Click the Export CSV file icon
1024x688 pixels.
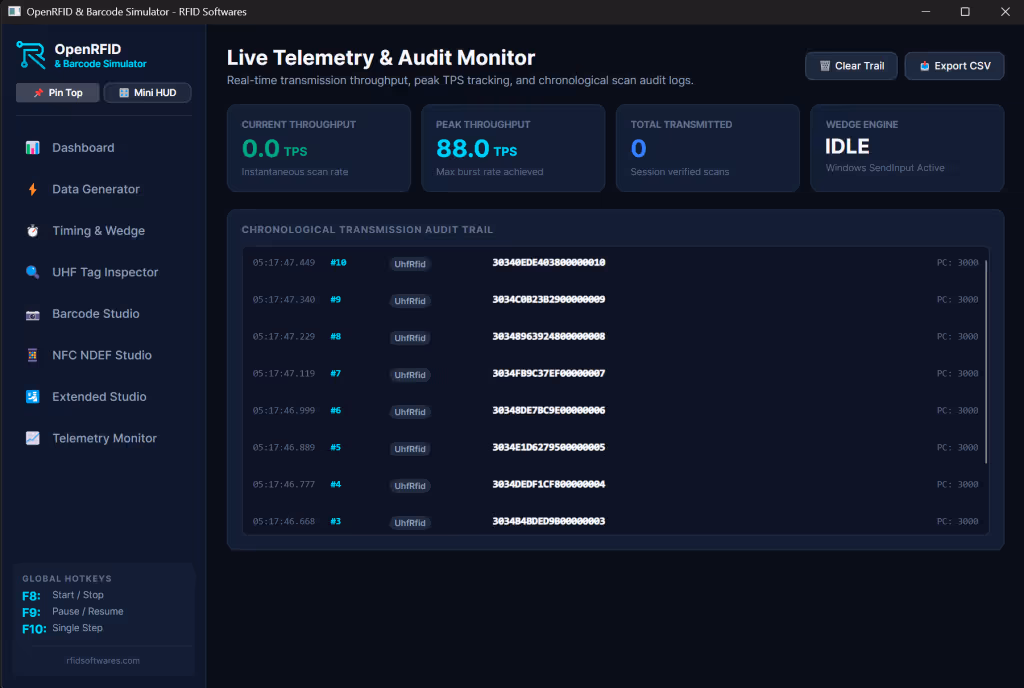[x=925, y=66]
